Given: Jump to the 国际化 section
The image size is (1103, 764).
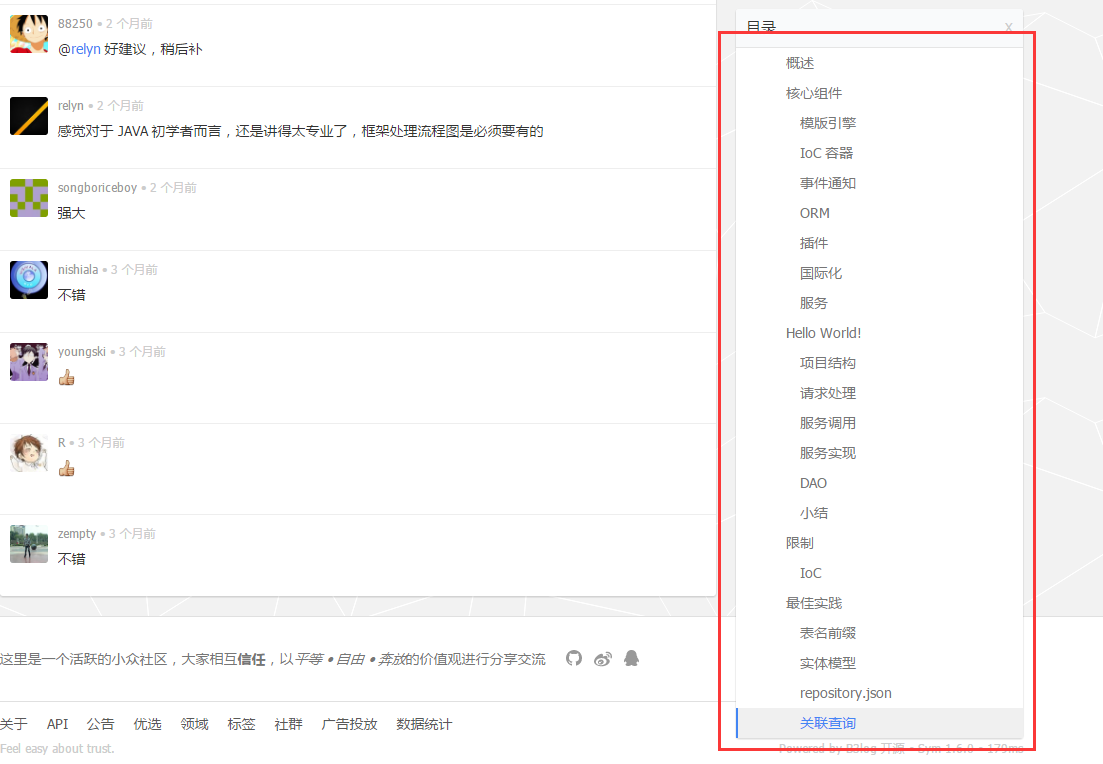Looking at the screenshot, I should point(821,274).
